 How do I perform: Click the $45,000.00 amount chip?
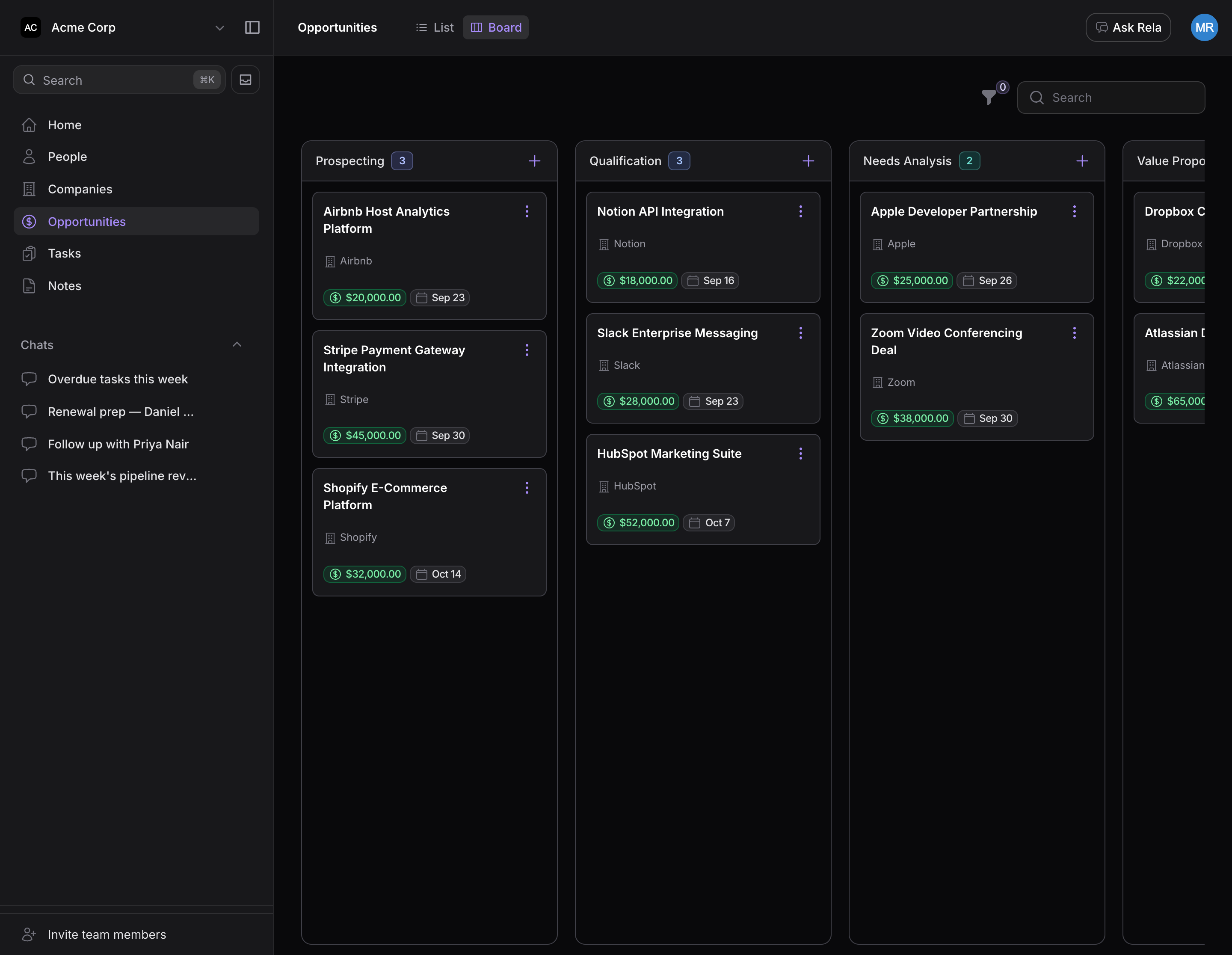click(364, 436)
